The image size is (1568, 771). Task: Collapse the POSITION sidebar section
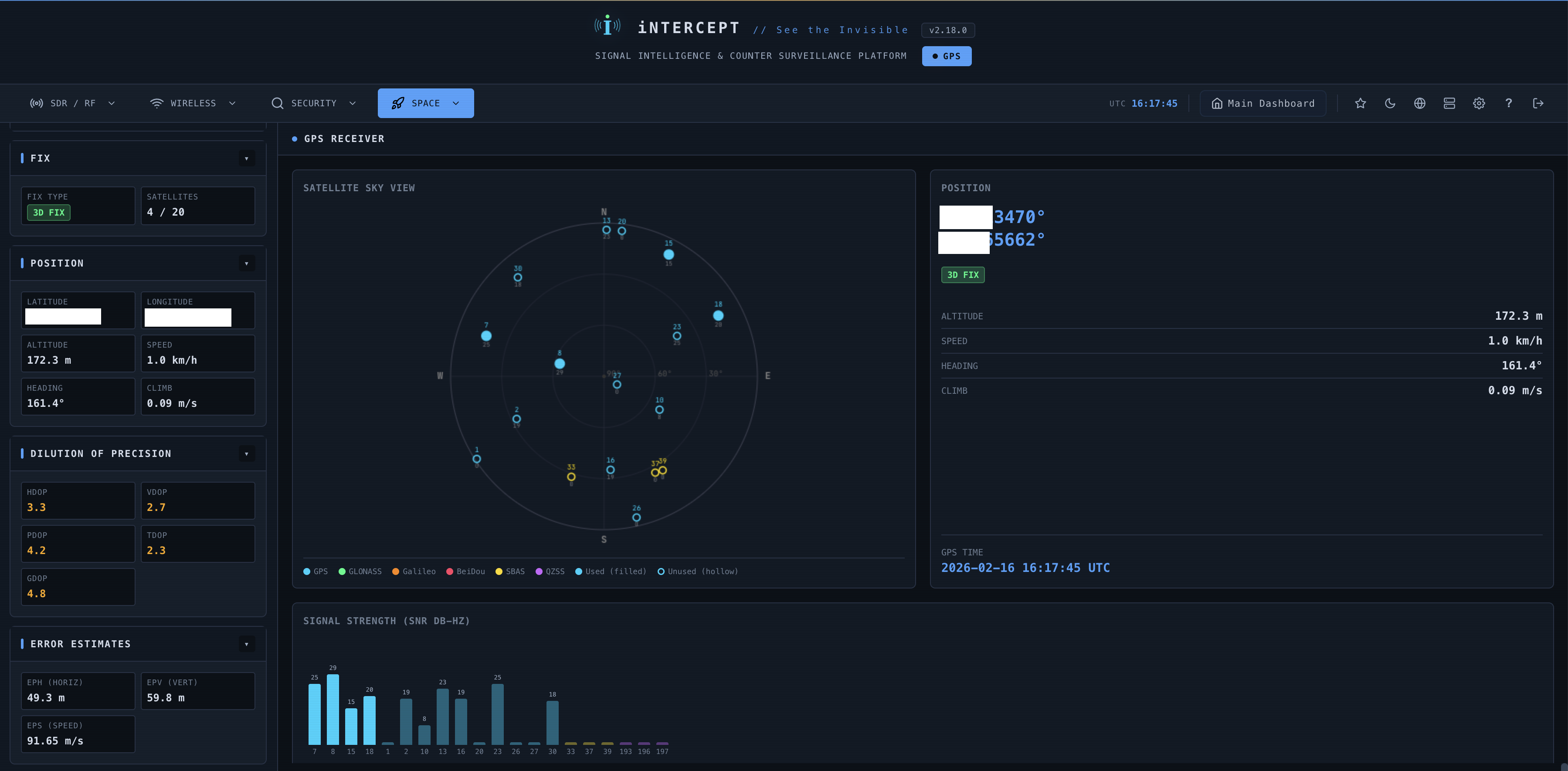(247, 264)
